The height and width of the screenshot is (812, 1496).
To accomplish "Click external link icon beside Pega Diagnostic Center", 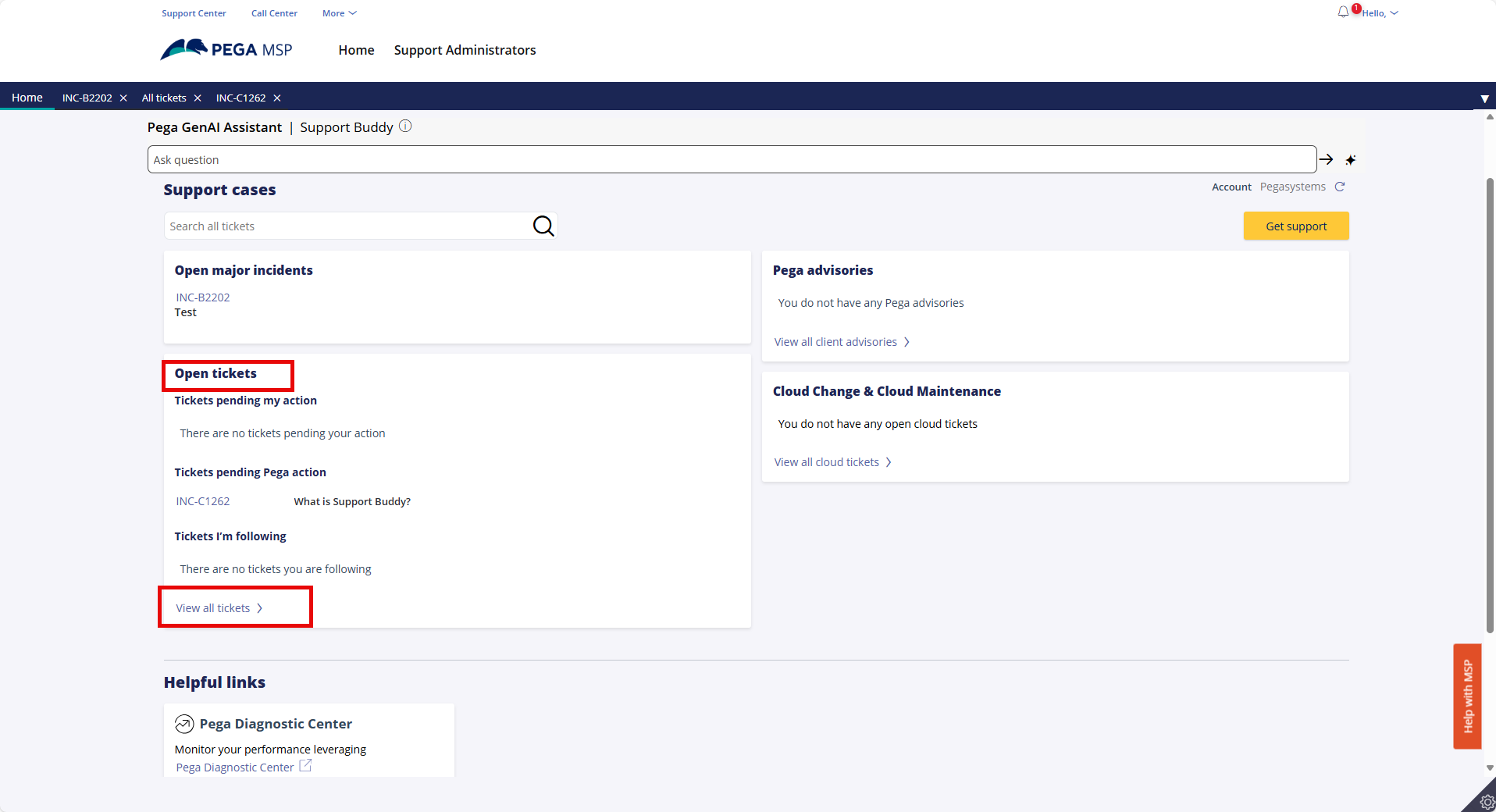I will pos(305,767).
